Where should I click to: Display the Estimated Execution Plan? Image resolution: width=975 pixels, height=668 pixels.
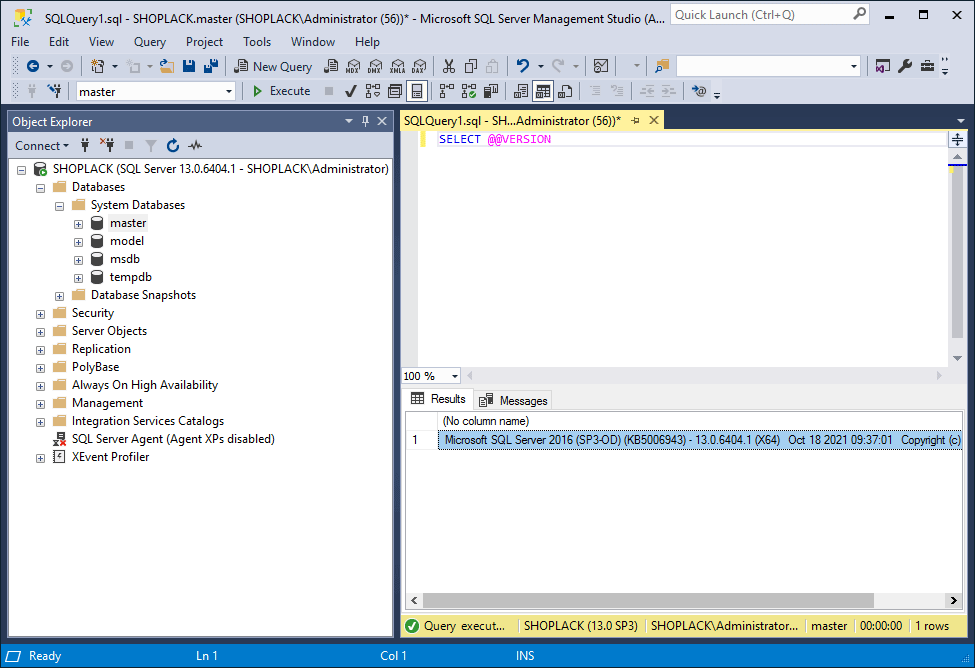(x=372, y=91)
